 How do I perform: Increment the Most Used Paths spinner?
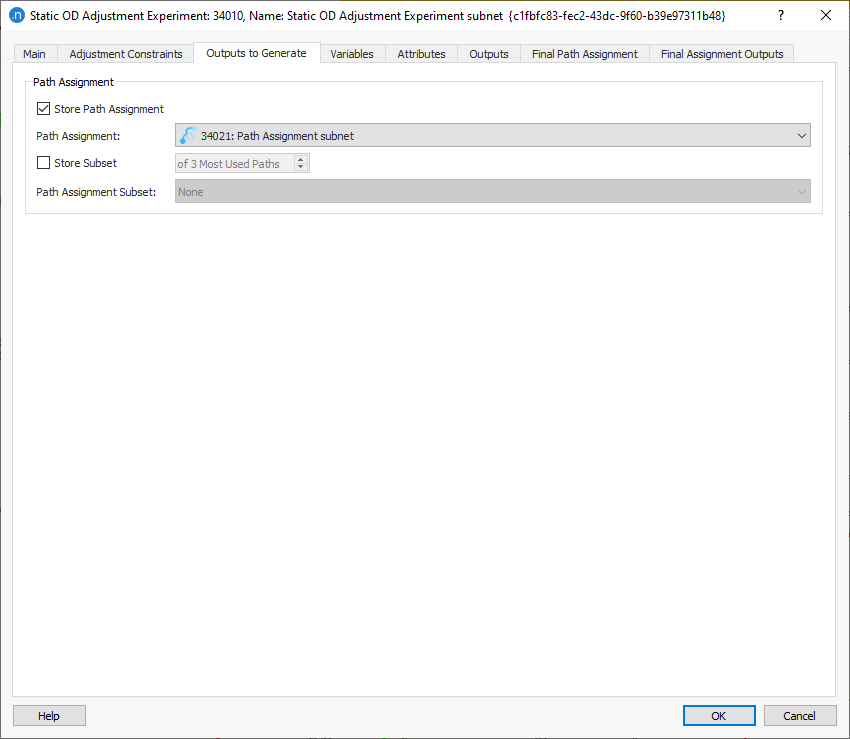301,157
